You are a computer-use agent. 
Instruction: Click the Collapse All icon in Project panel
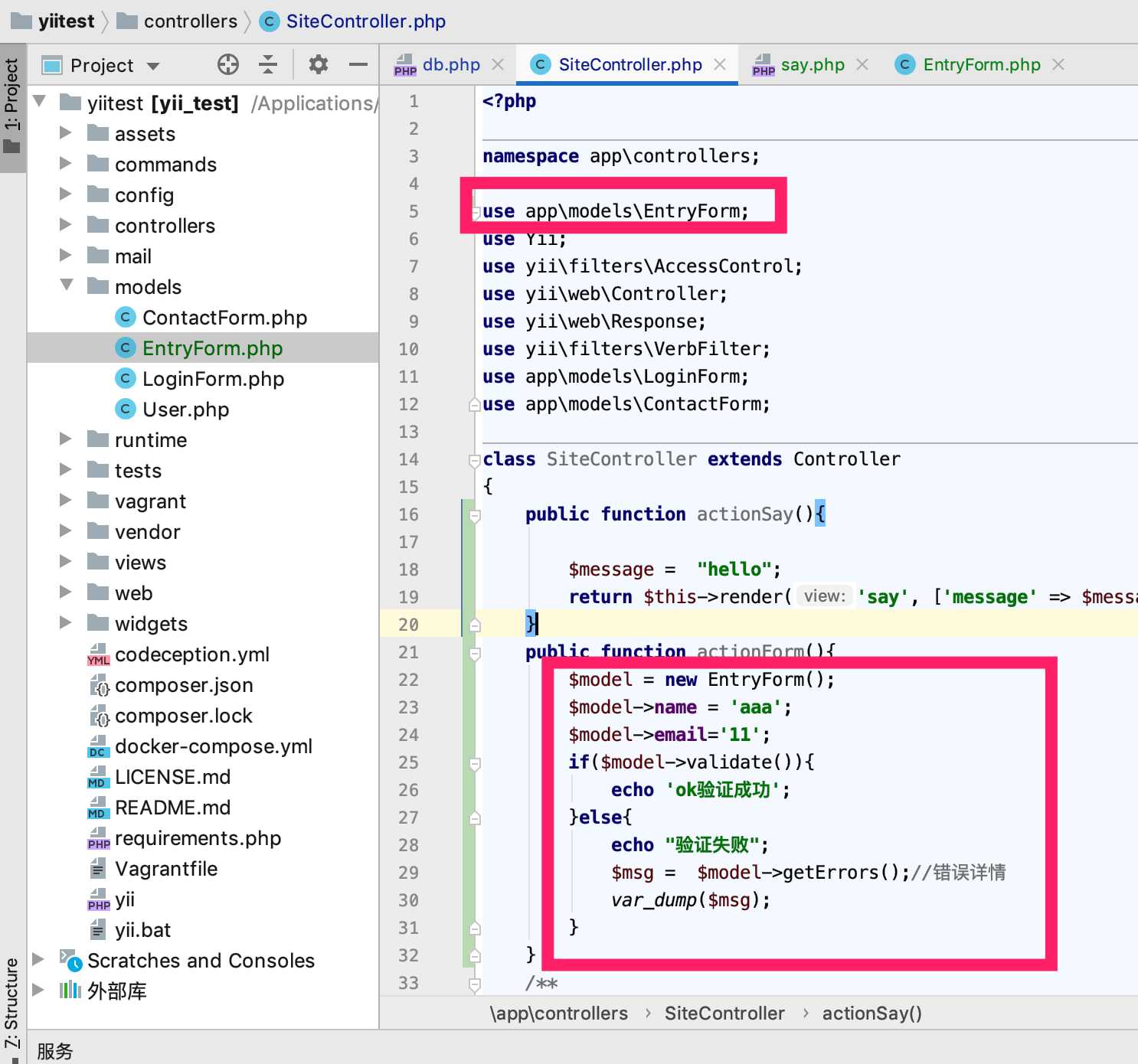coord(267,65)
